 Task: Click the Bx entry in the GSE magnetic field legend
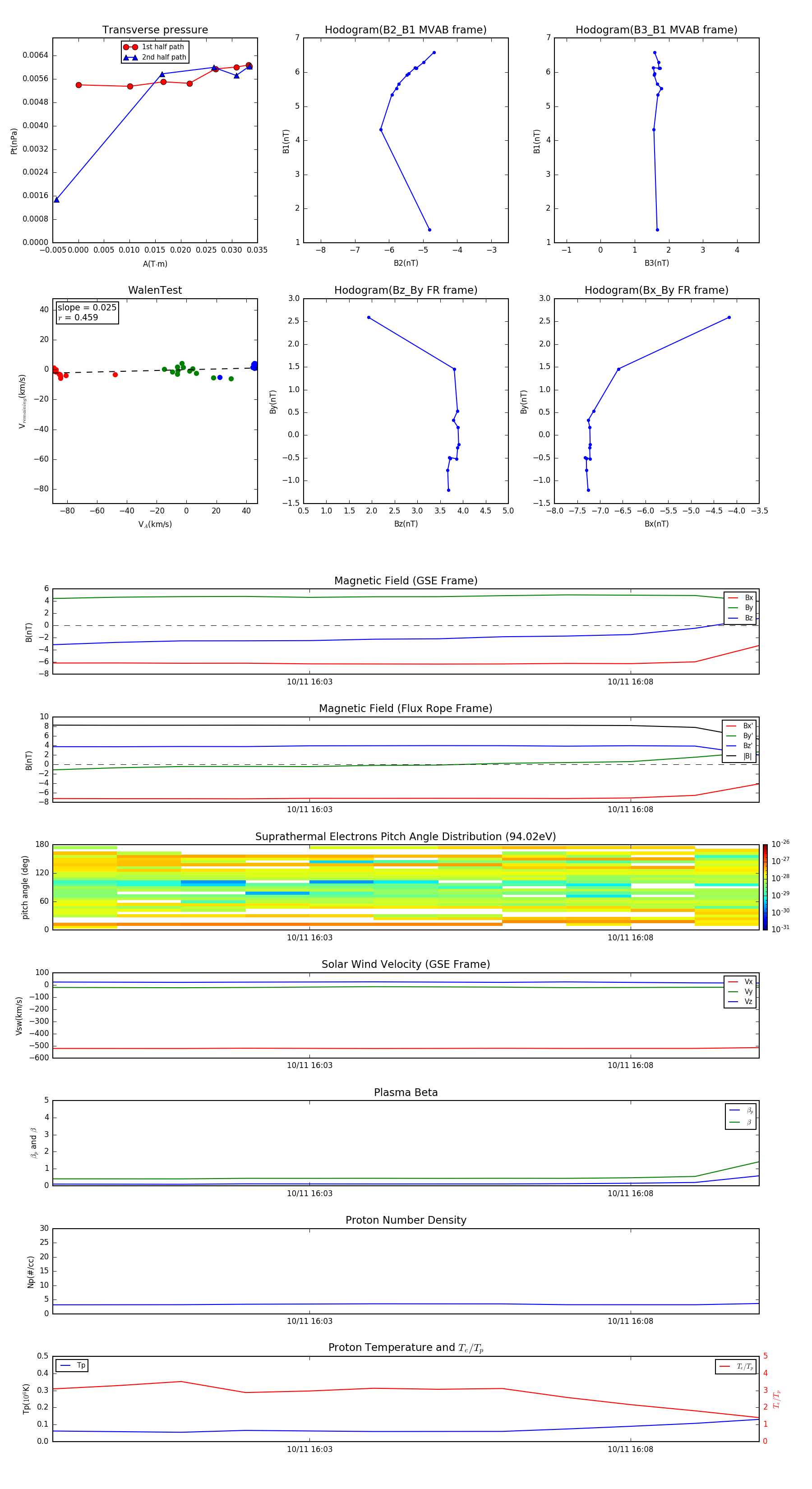point(740,598)
